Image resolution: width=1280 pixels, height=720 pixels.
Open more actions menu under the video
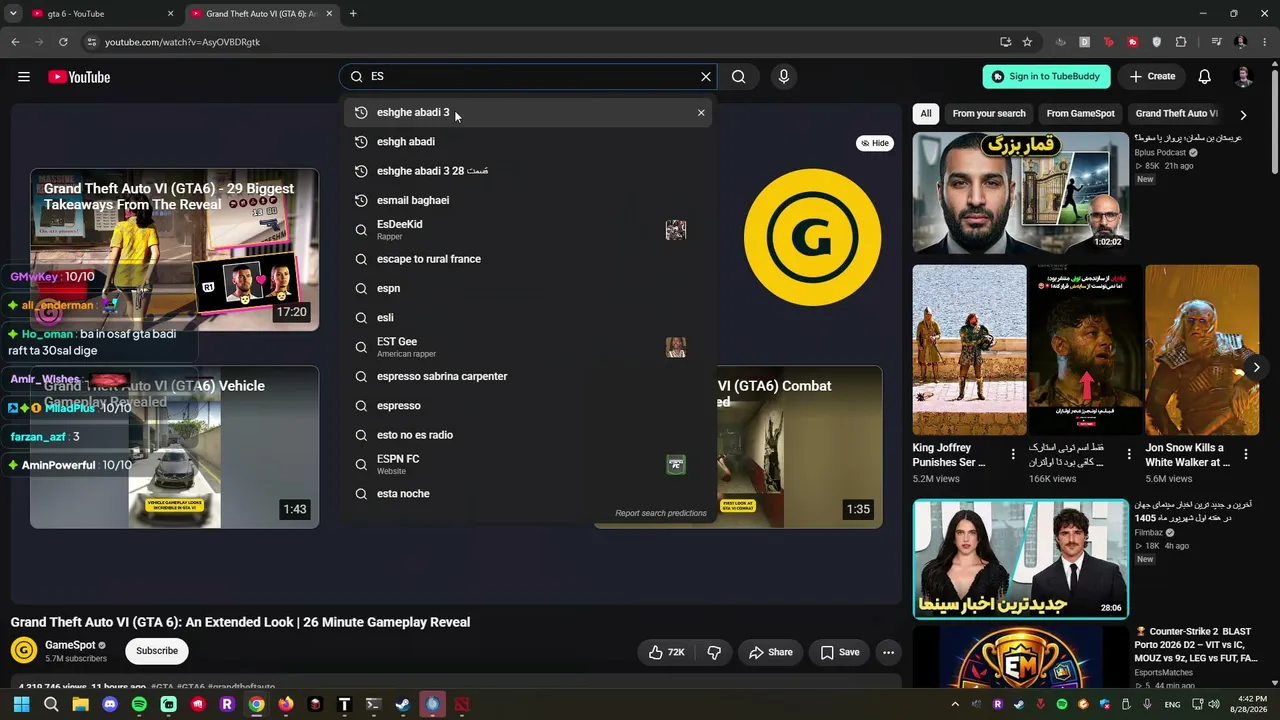click(888, 652)
